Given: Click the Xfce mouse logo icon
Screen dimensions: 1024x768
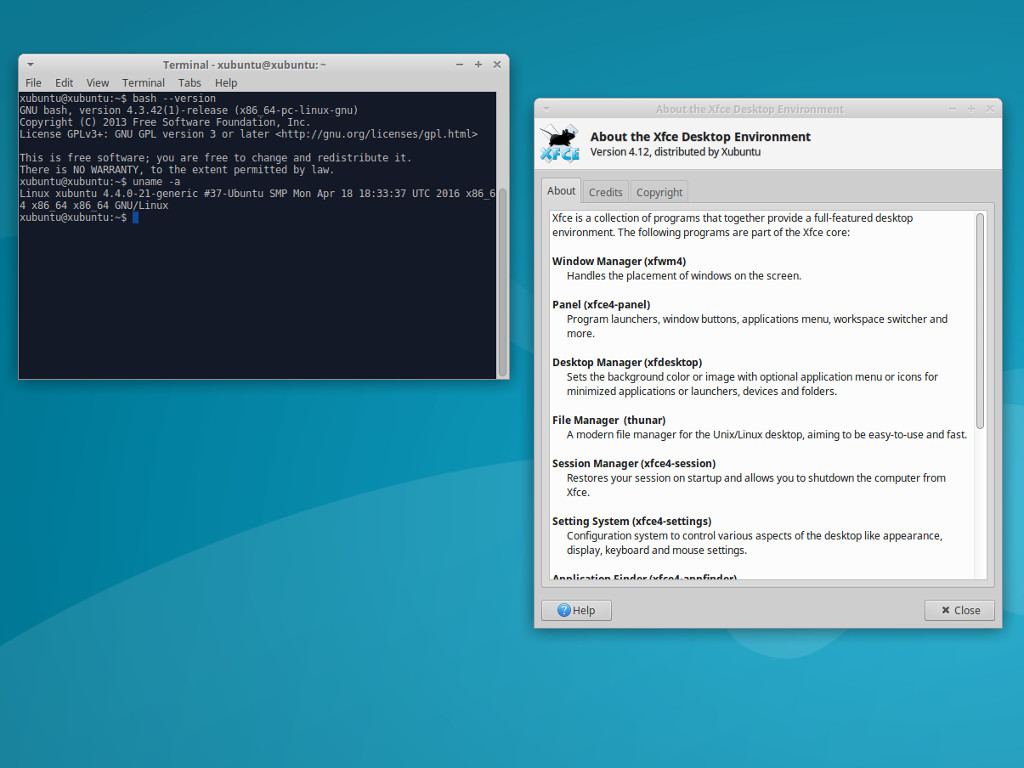Looking at the screenshot, I should 560,143.
